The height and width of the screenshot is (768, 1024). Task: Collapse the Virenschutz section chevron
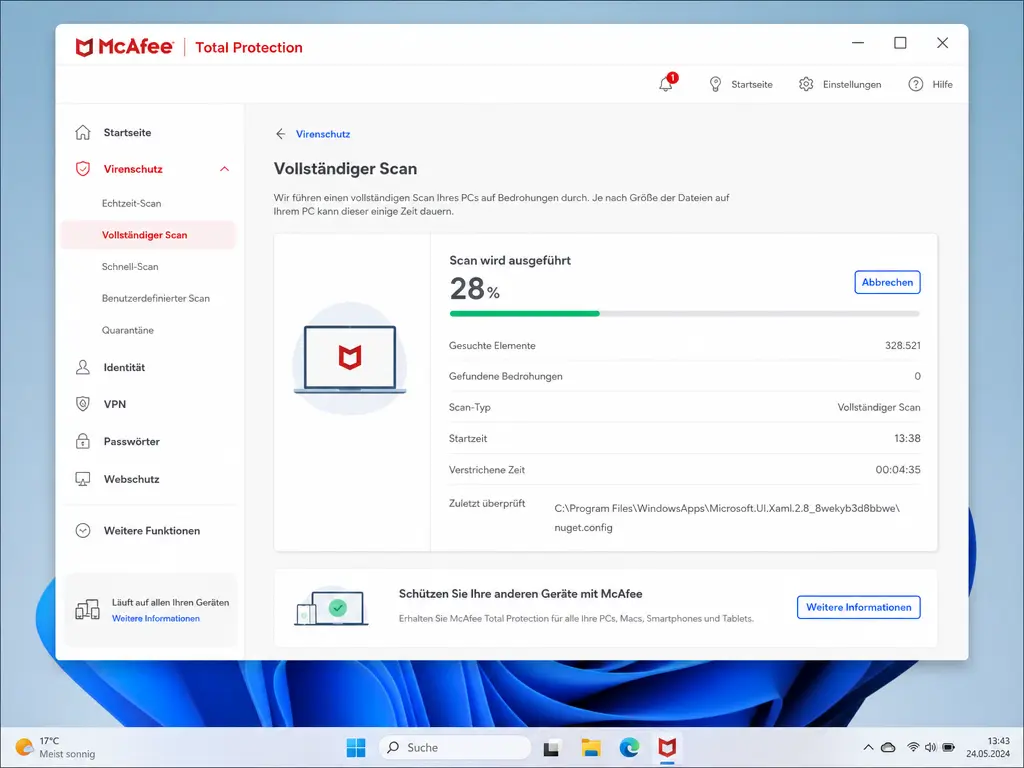click(x=224, y=169)
